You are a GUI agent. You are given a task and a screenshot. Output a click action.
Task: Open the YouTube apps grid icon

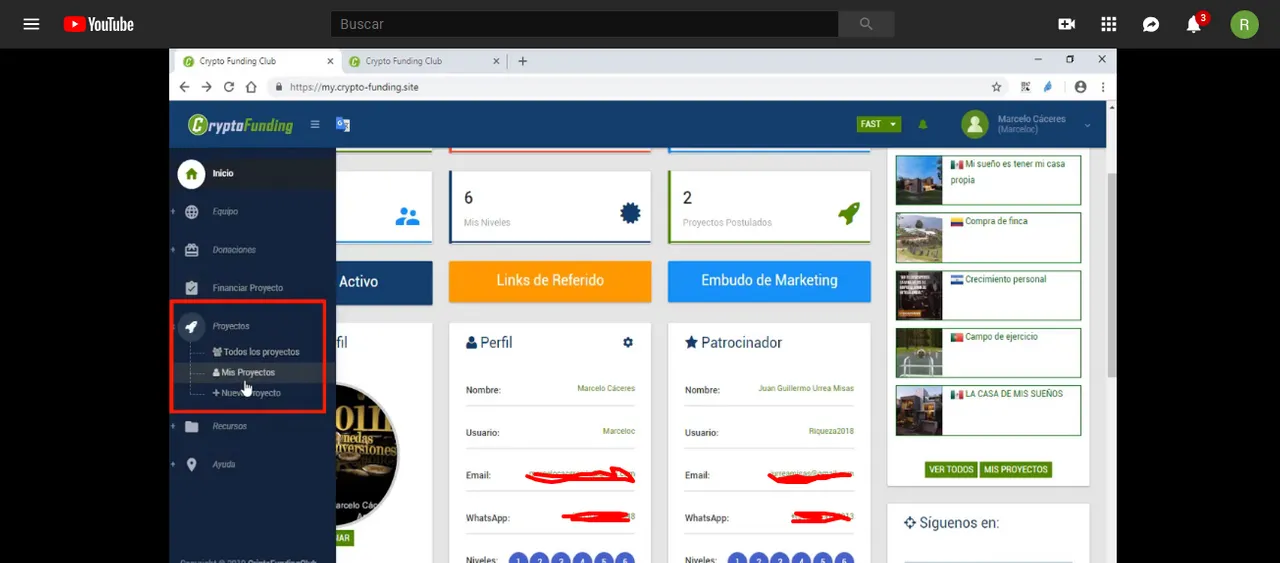pyautogui.click(x=1108, y=24)
